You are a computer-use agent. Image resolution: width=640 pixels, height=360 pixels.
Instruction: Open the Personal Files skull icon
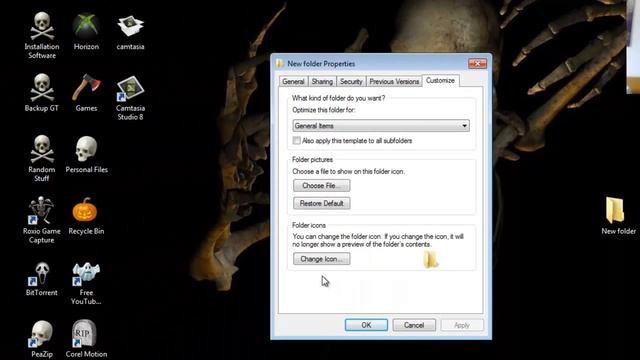coord(86,149)
